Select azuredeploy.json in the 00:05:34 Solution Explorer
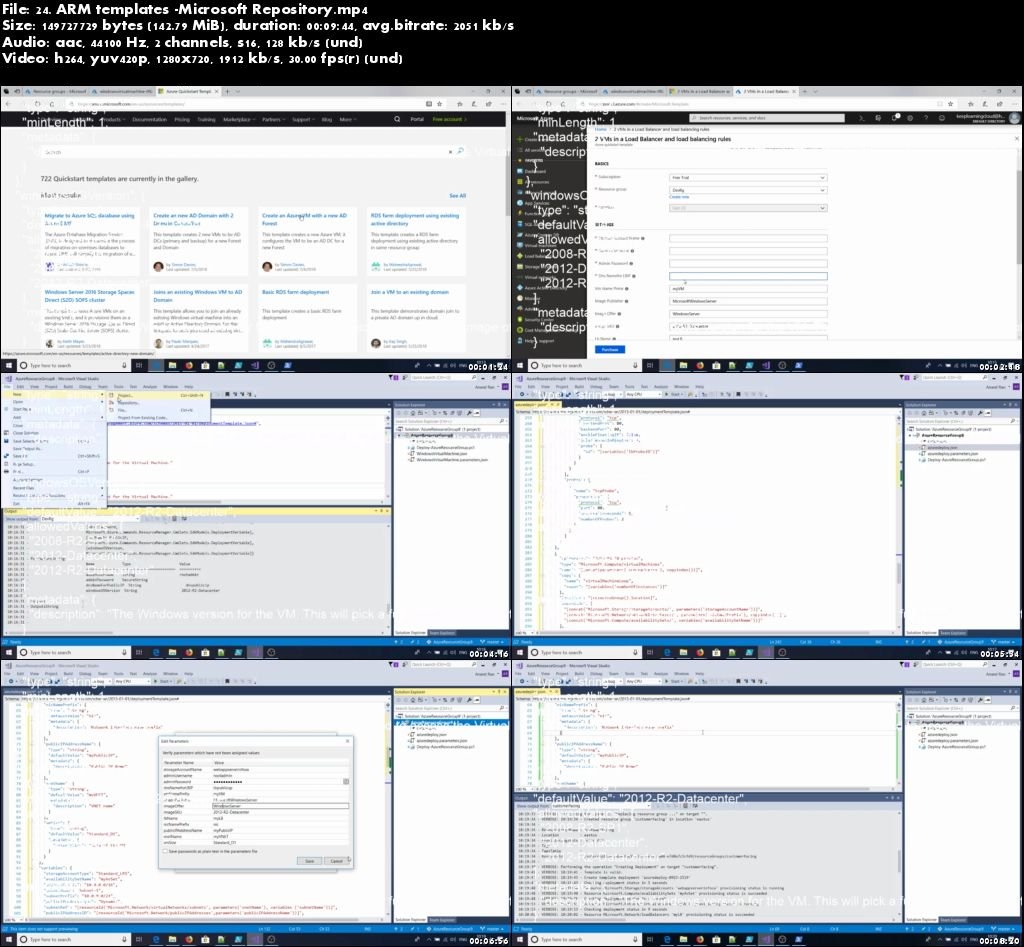This screenshot has height=947, width=1024. (942, 447)
